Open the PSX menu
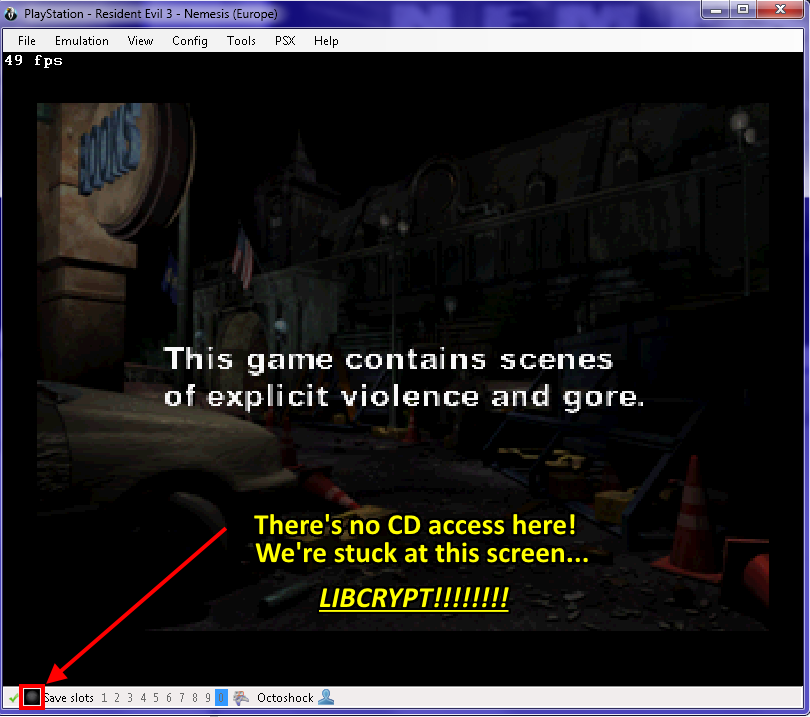 coord(285,41)
